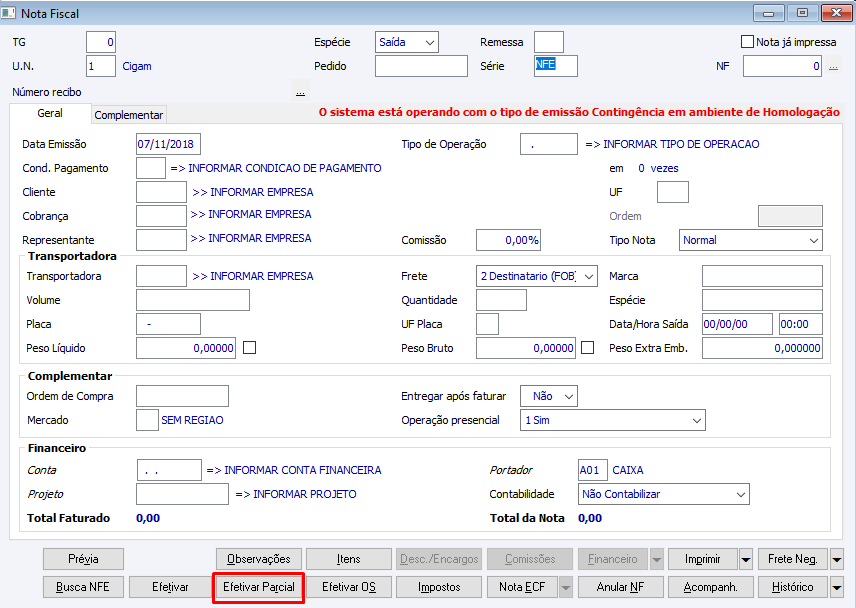The image size is (856, 608).
Task: Click the Imprimir button
Action: coord(703,559)
